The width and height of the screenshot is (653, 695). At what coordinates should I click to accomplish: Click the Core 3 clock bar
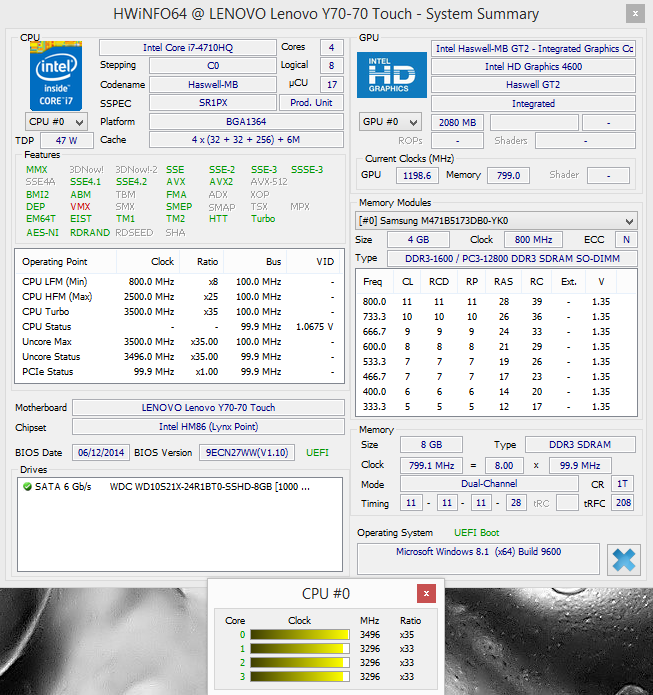coord(300,676)
